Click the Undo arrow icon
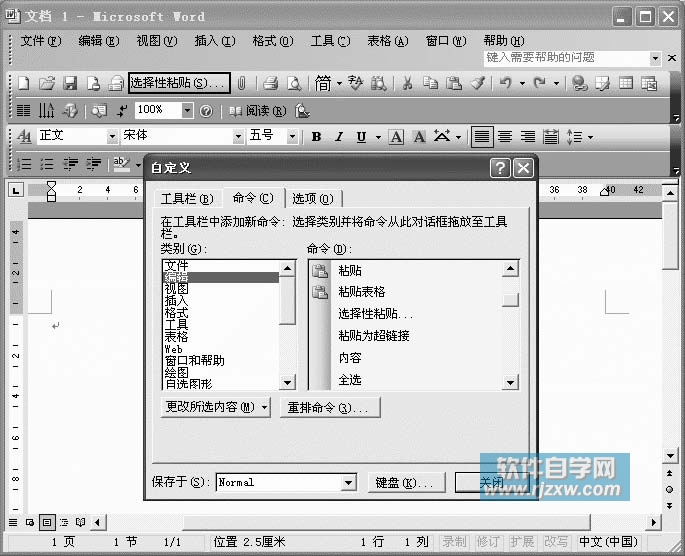This screenshot has height=556, width=685. point(505,83)
